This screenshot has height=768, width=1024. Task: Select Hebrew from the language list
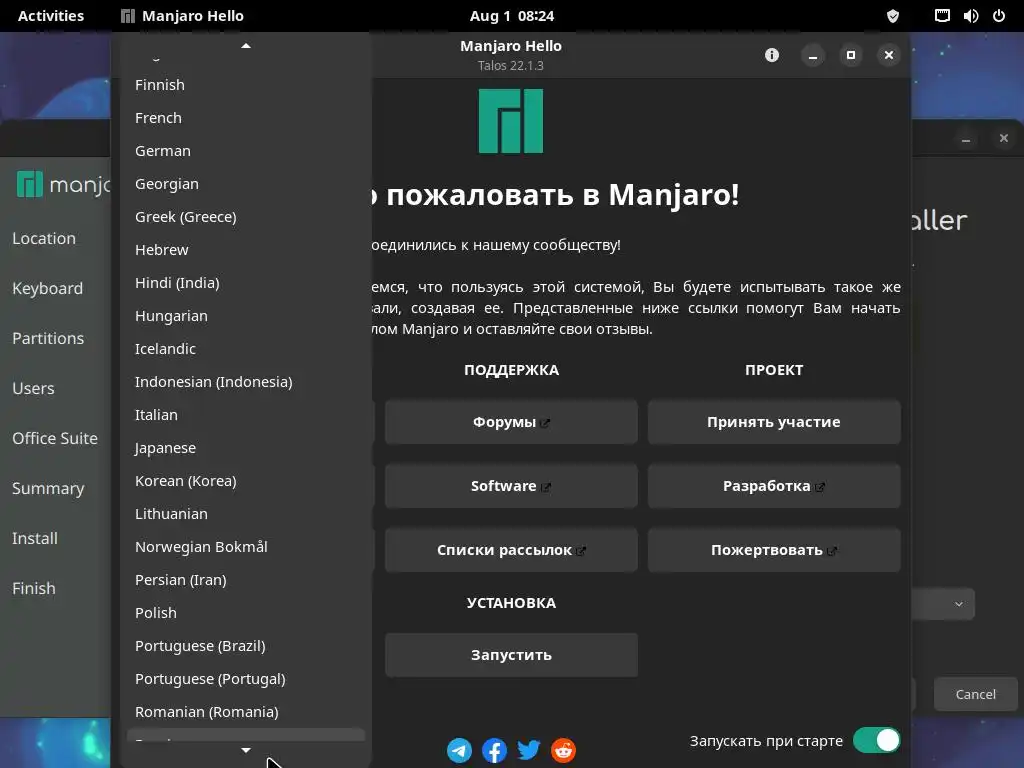click(x=246, y=249)
